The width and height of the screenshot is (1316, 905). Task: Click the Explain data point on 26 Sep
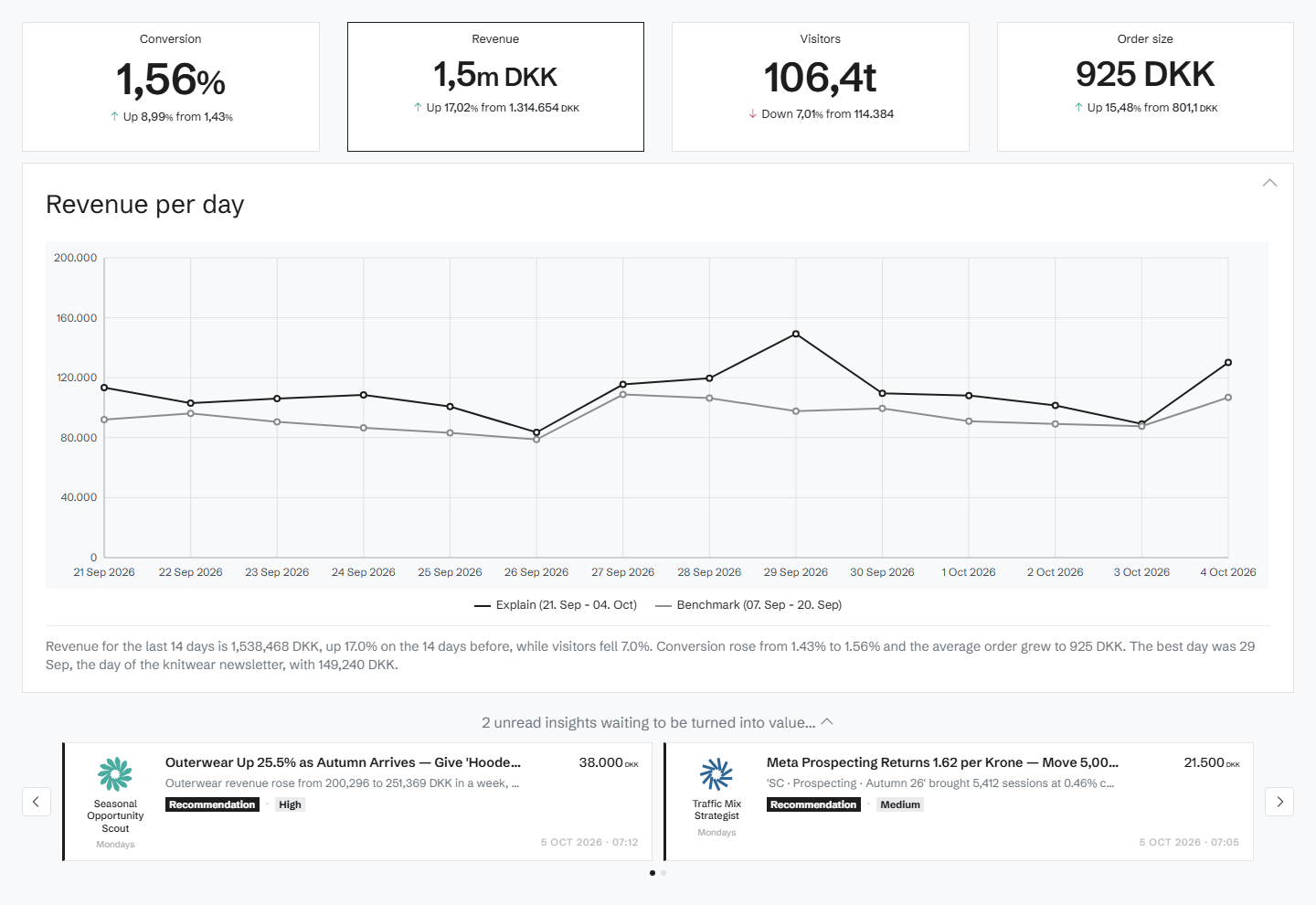pos(536,432)
